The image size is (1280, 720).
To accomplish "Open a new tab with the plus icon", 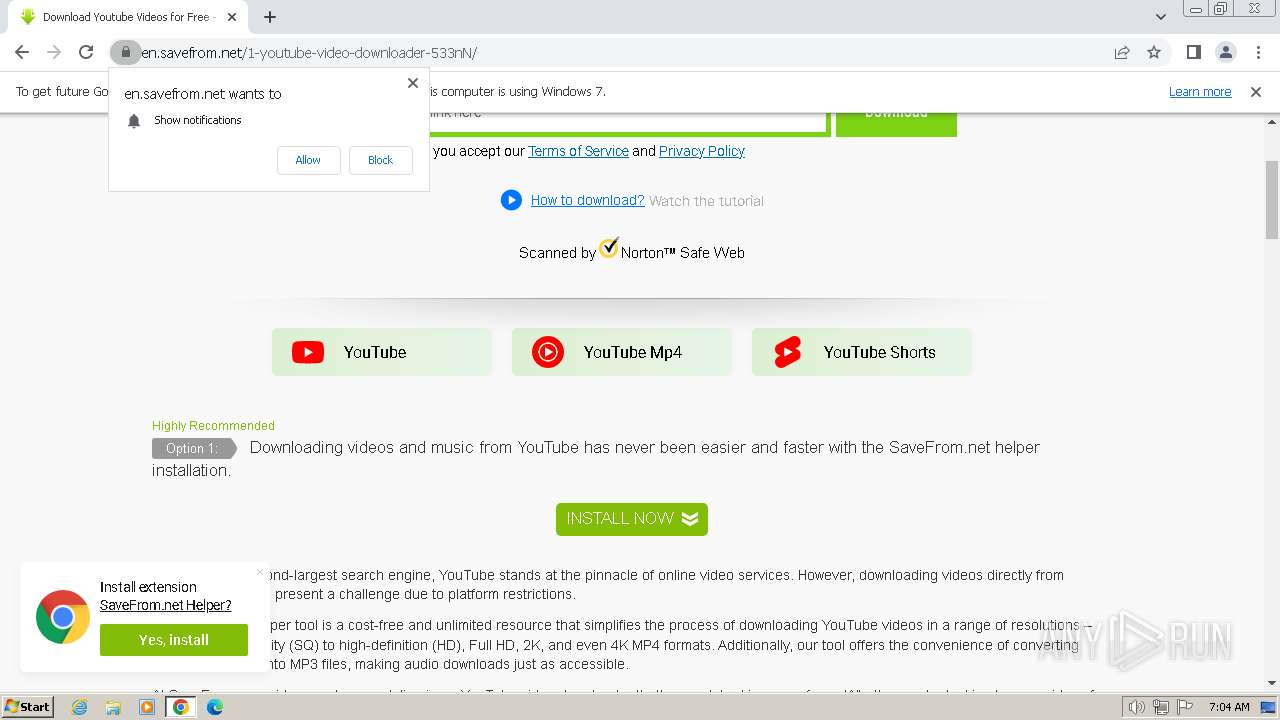I will pyautogui.click(x=270, y=17).
